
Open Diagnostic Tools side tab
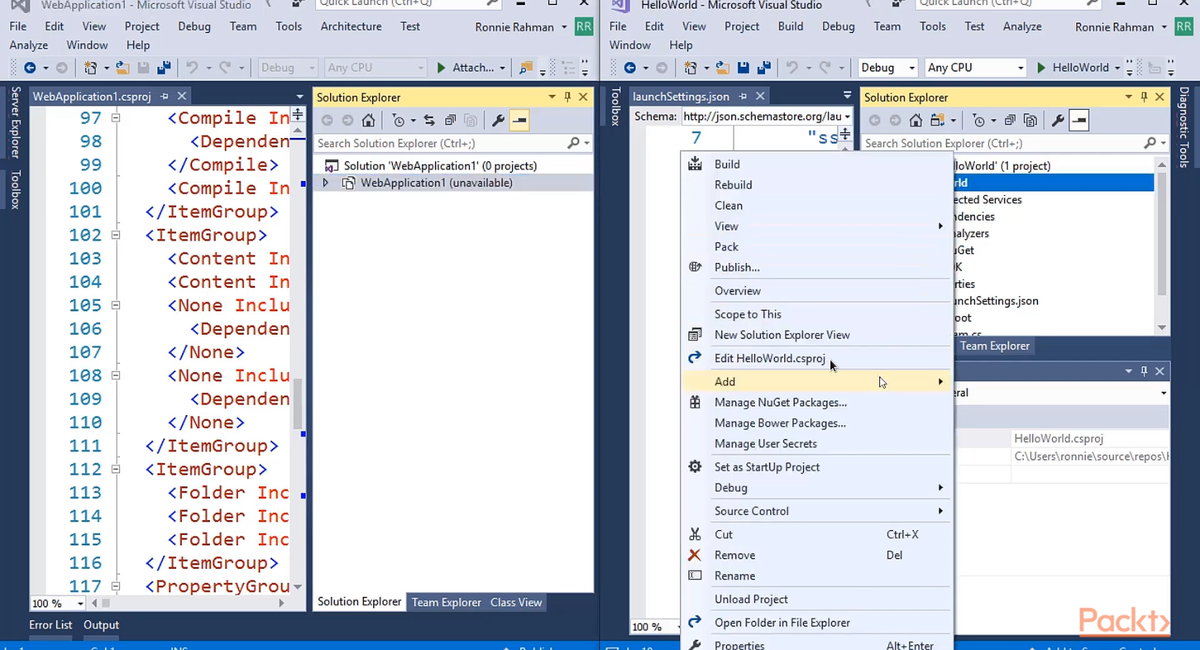pos(1184,127)
